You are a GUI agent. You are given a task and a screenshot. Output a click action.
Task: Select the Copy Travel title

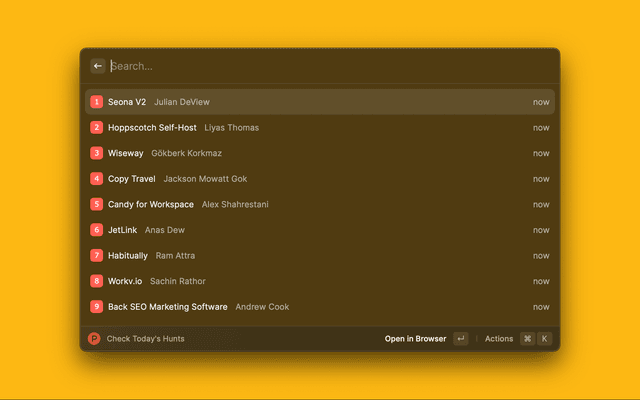click(x=131, y=179)
